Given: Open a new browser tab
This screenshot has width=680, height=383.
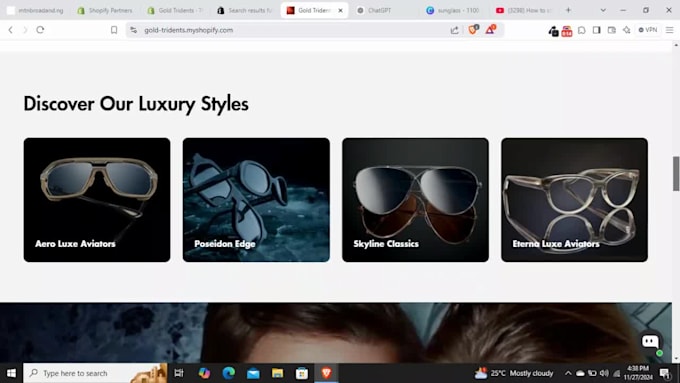Looking at the screenshot, I should tap(568, 10).
